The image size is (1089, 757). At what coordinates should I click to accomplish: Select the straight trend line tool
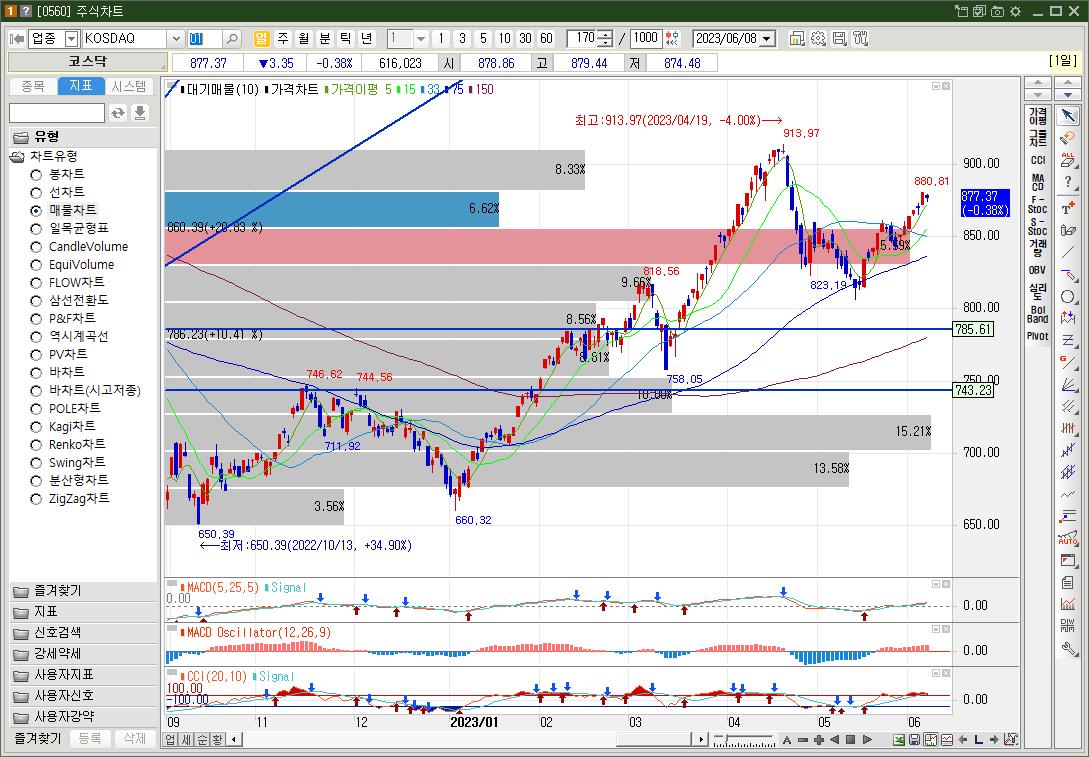1068,252
